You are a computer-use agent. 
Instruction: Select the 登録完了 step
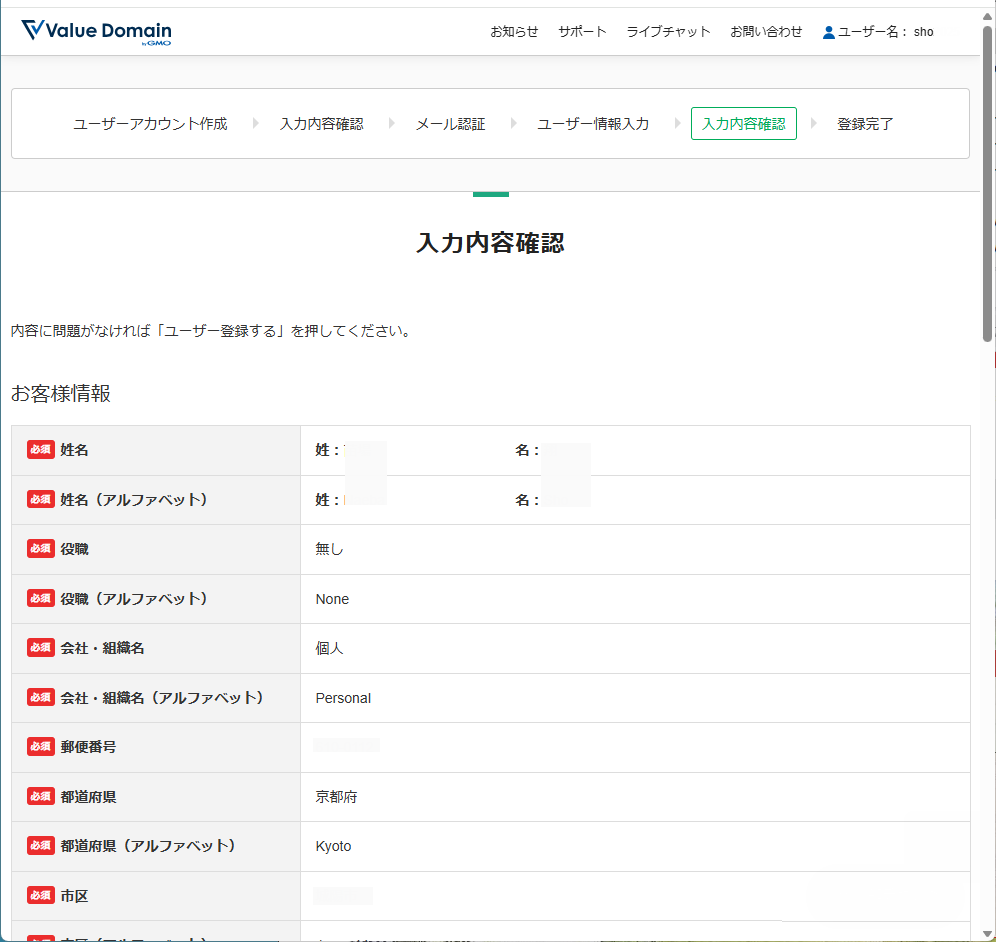pos(865,124)
